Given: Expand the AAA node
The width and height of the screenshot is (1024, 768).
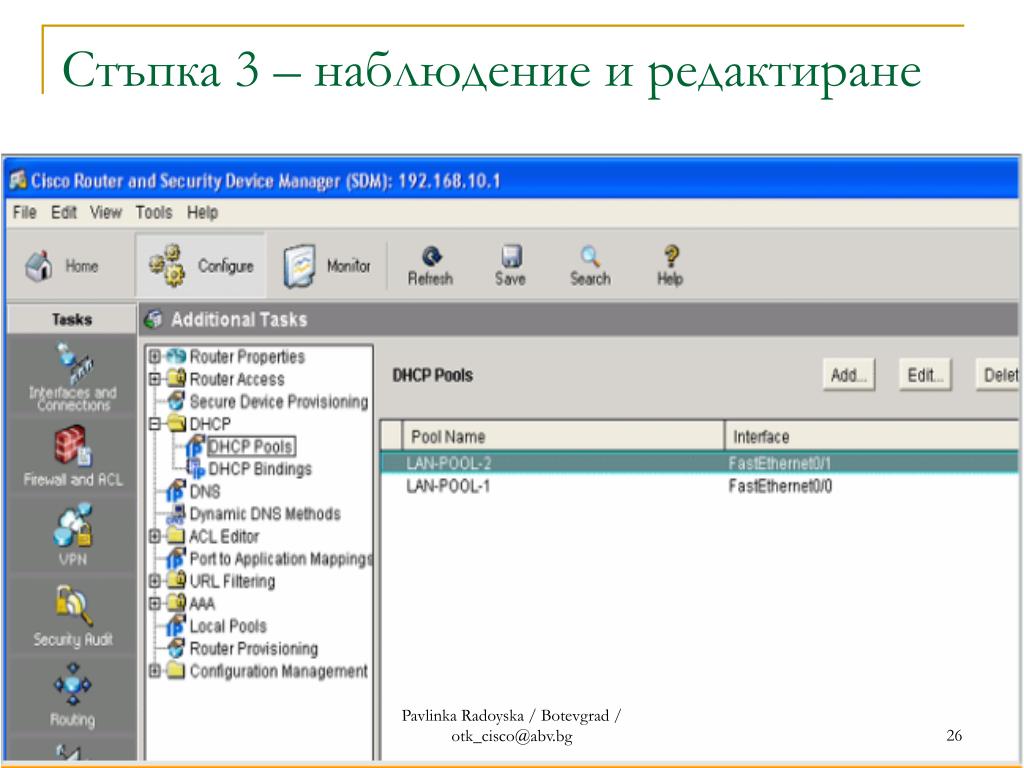Looking at the screenshot, I should point(155,603).
